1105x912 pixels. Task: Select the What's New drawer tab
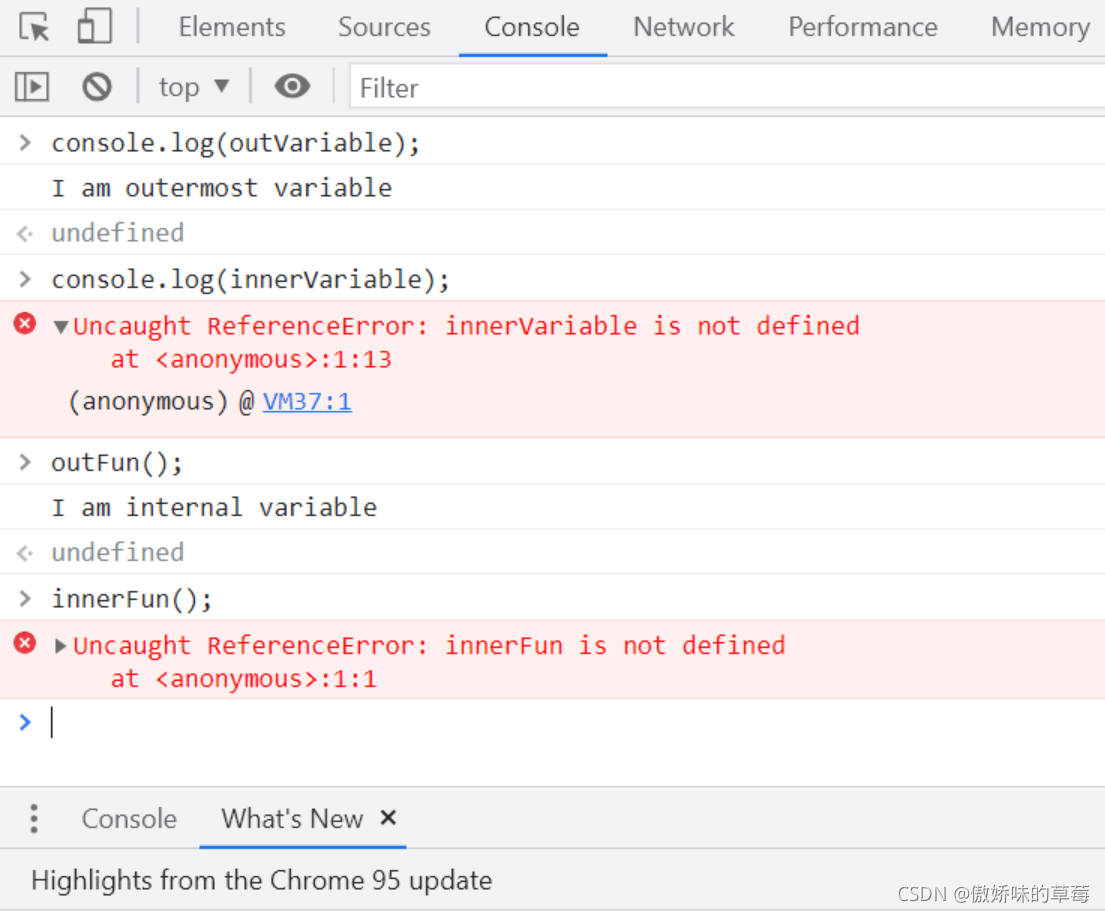pyautogui.click(x=292, y=819)
